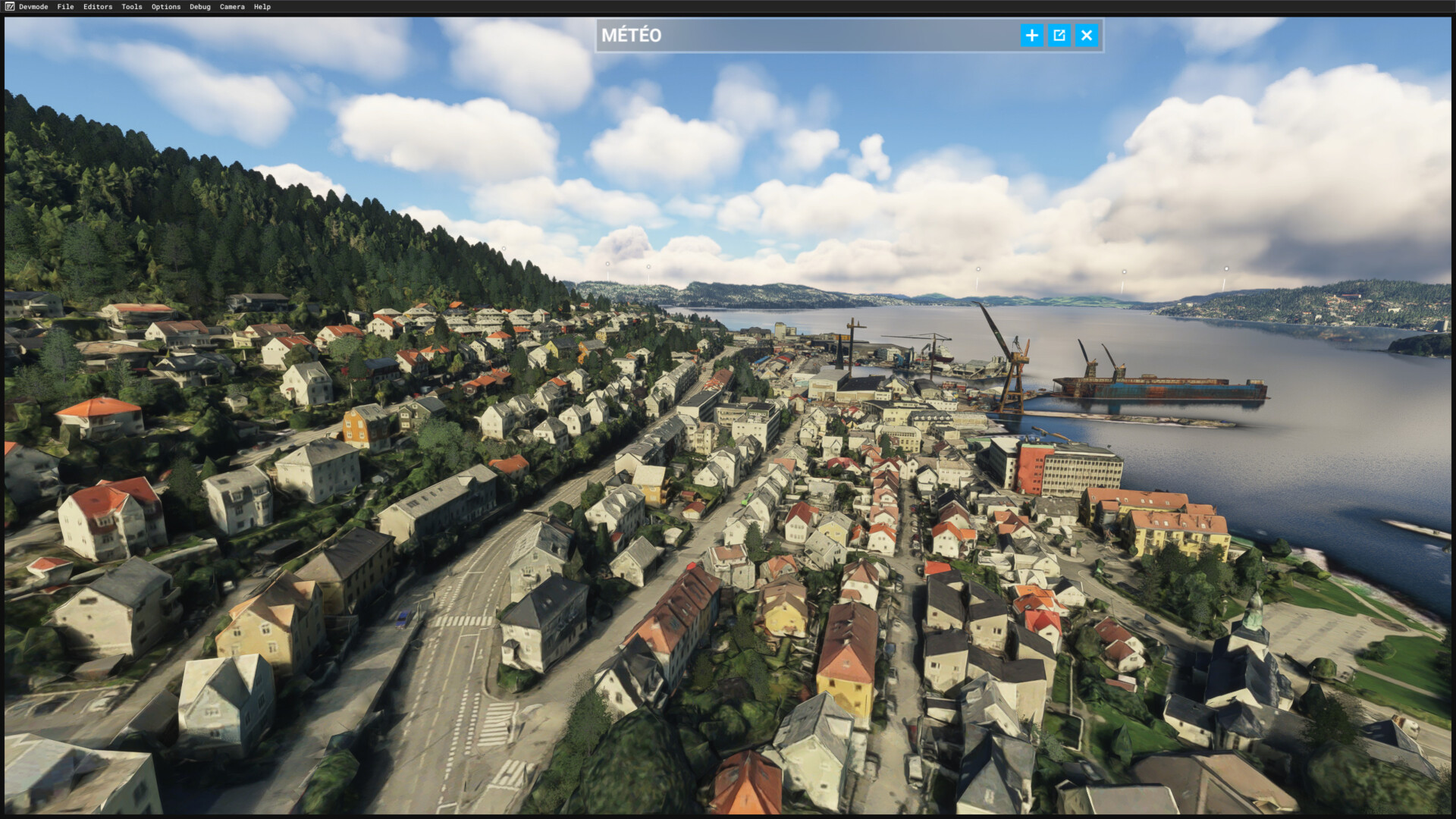Select the left marker of the pair past the hill

click(607, 264)
